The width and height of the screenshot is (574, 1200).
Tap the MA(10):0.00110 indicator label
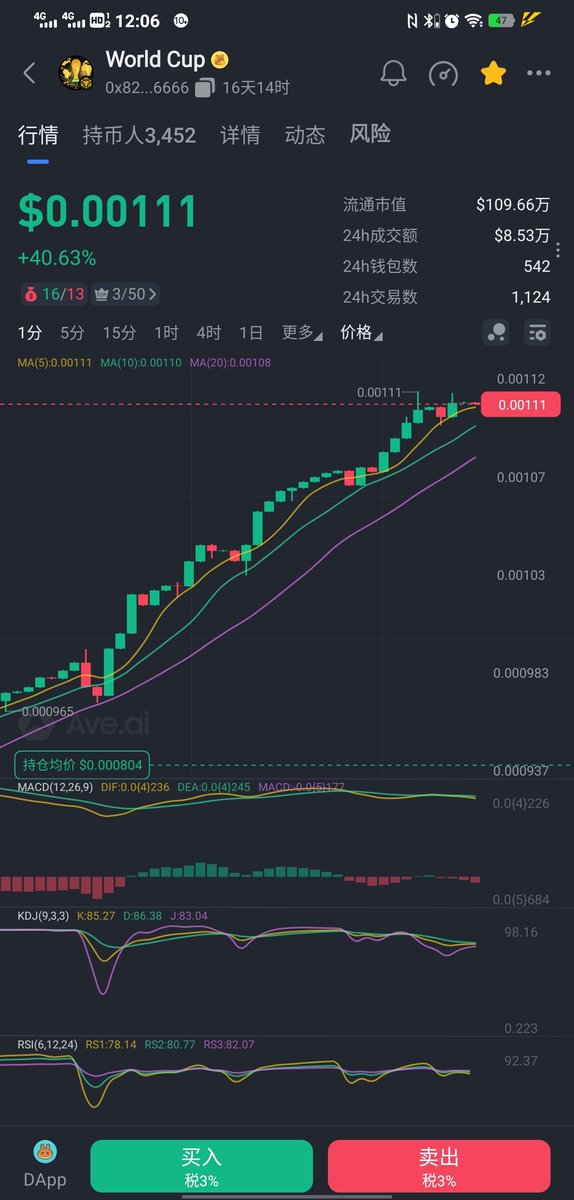(141, 362)
